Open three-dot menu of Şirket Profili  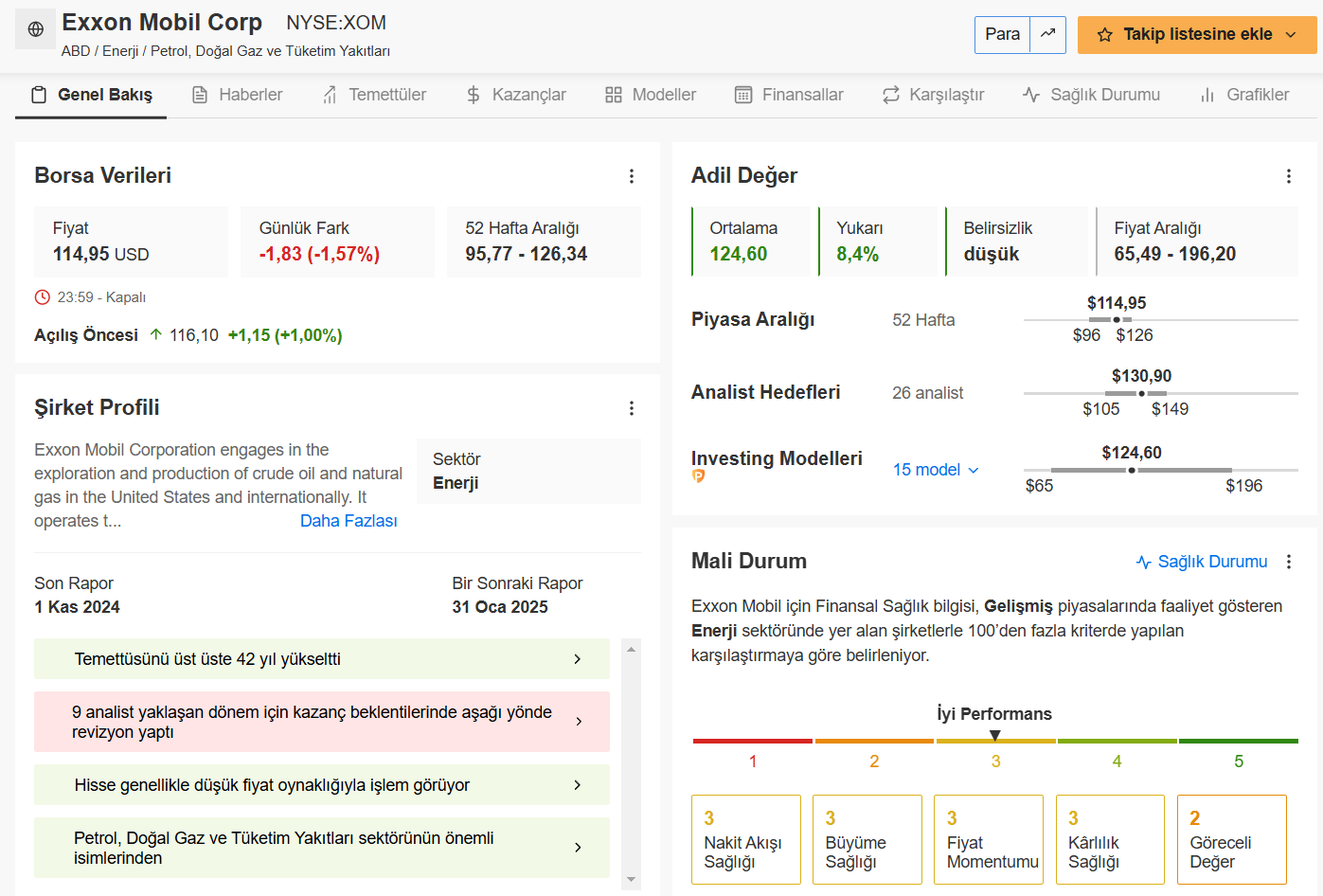click(x=632, y=408)
